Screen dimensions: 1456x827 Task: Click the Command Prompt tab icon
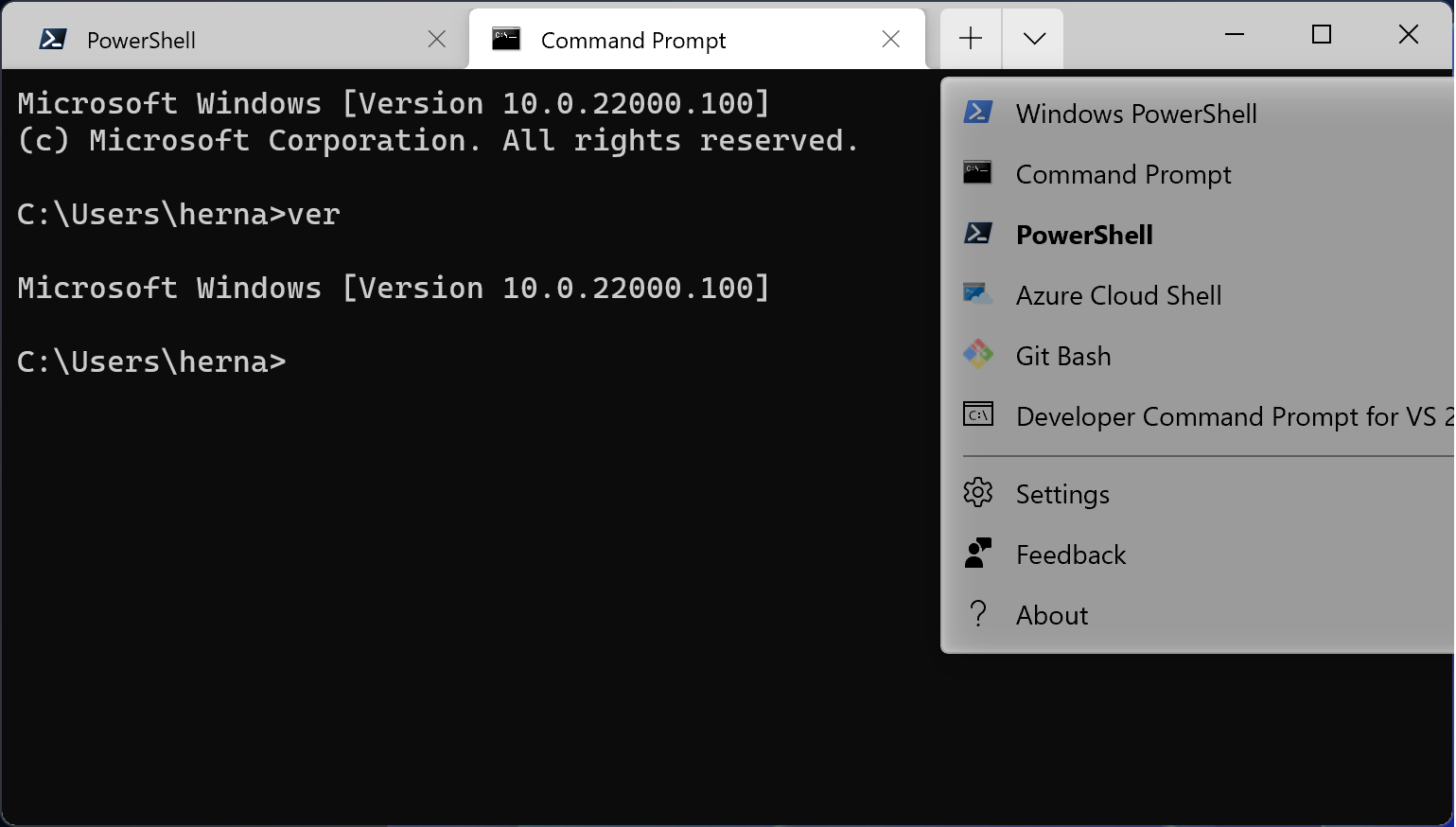(506, 39)
